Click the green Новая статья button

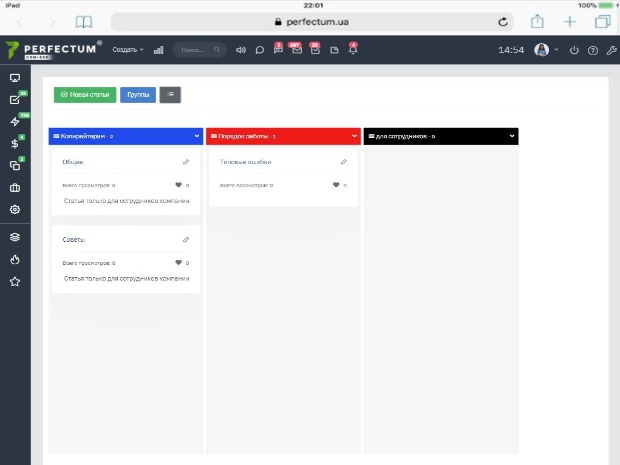point(85,95)
